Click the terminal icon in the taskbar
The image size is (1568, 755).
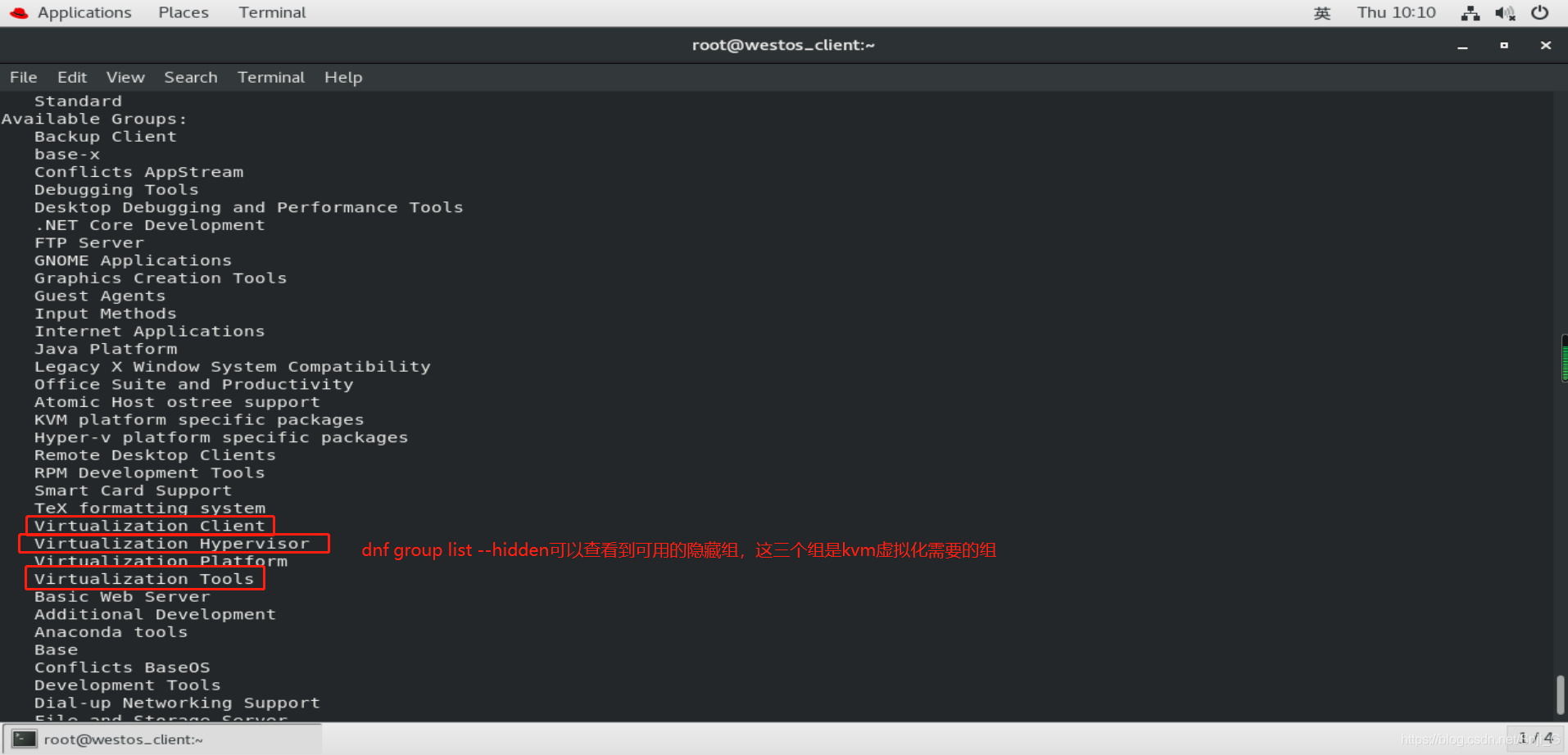click(x=25, y=739)
